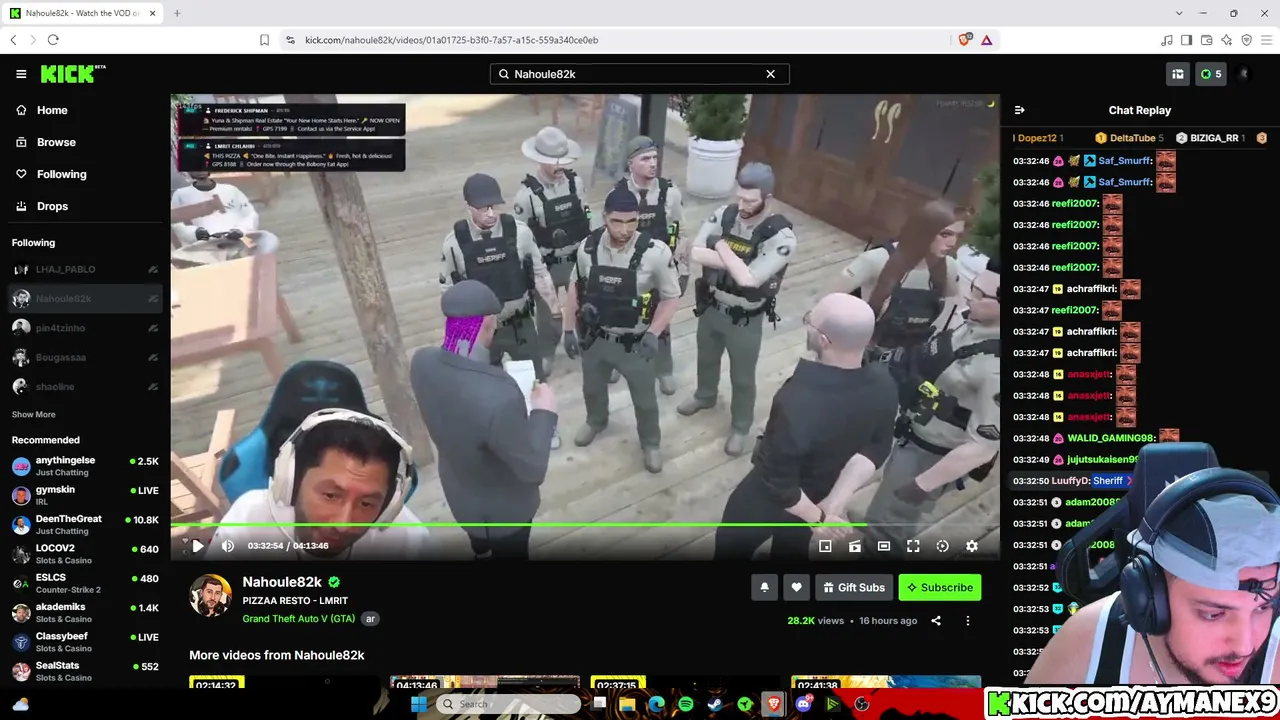Open Kick shop icon in header
The height and width of the screenshot is (720, 1280).
coord(1178,74)
